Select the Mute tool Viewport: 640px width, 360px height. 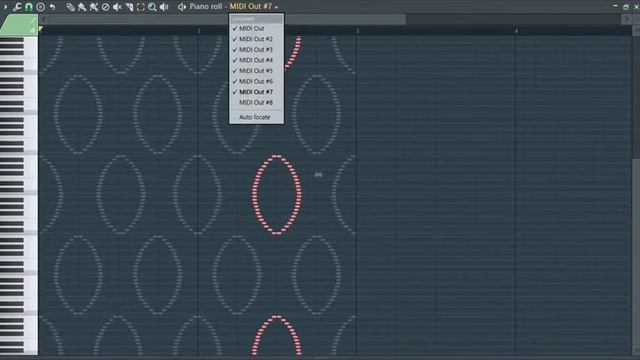pyautogui.click(x=117, y=7)
